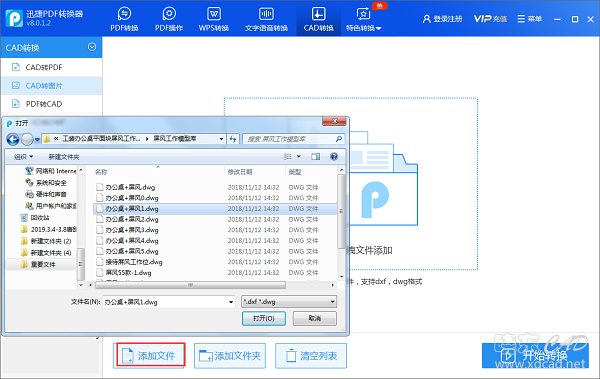
Task: Select file 办公桌+屏风2.dwg
Action: tap(215, 219)
